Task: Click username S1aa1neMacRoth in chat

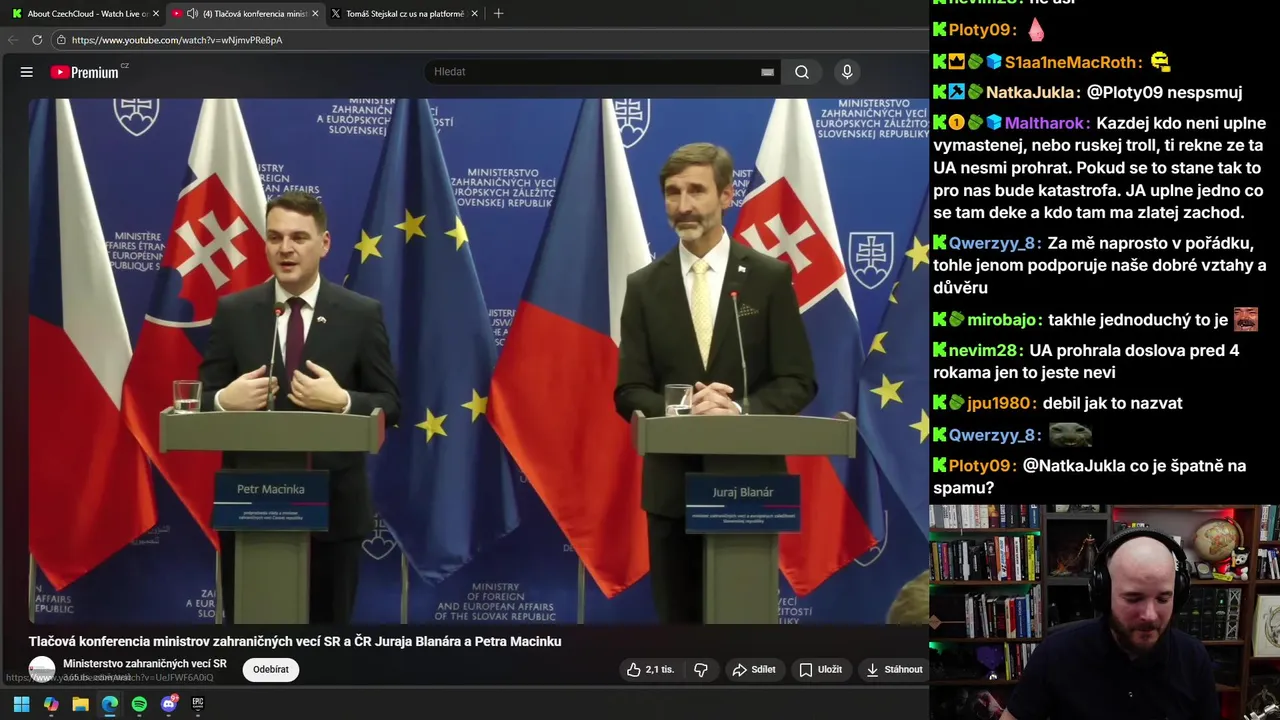Action: [x=1072, y=62]
